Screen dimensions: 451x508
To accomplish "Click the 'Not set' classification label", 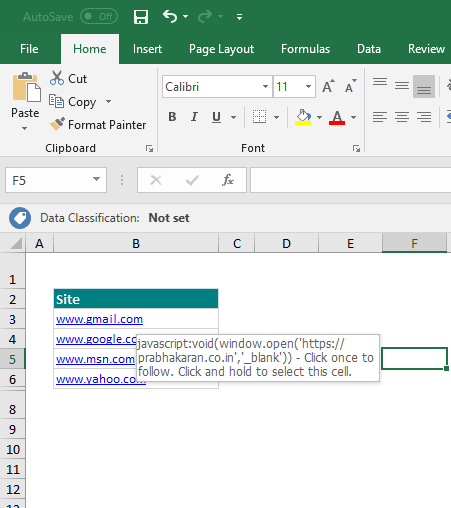I will (169, 218).
